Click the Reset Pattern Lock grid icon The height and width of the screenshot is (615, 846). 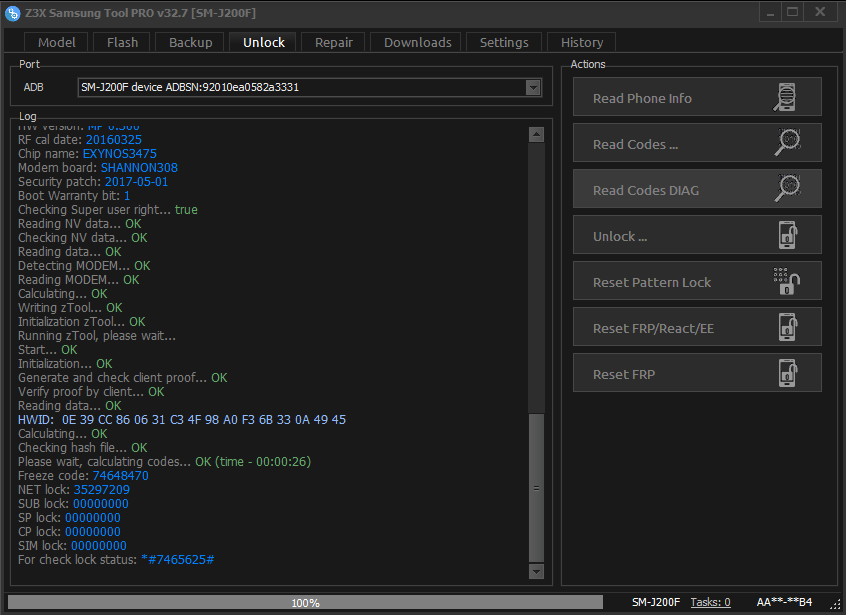click(786, 281)
